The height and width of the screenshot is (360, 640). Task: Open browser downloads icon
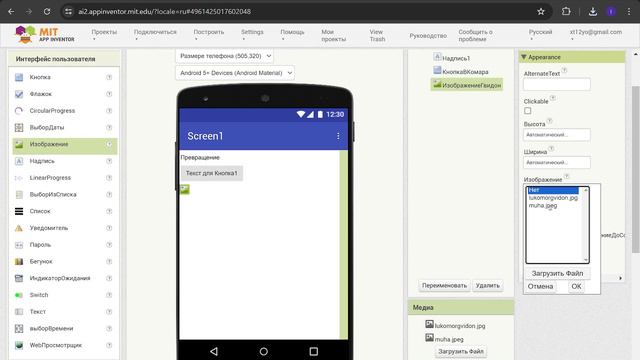[x=593, y=11]
